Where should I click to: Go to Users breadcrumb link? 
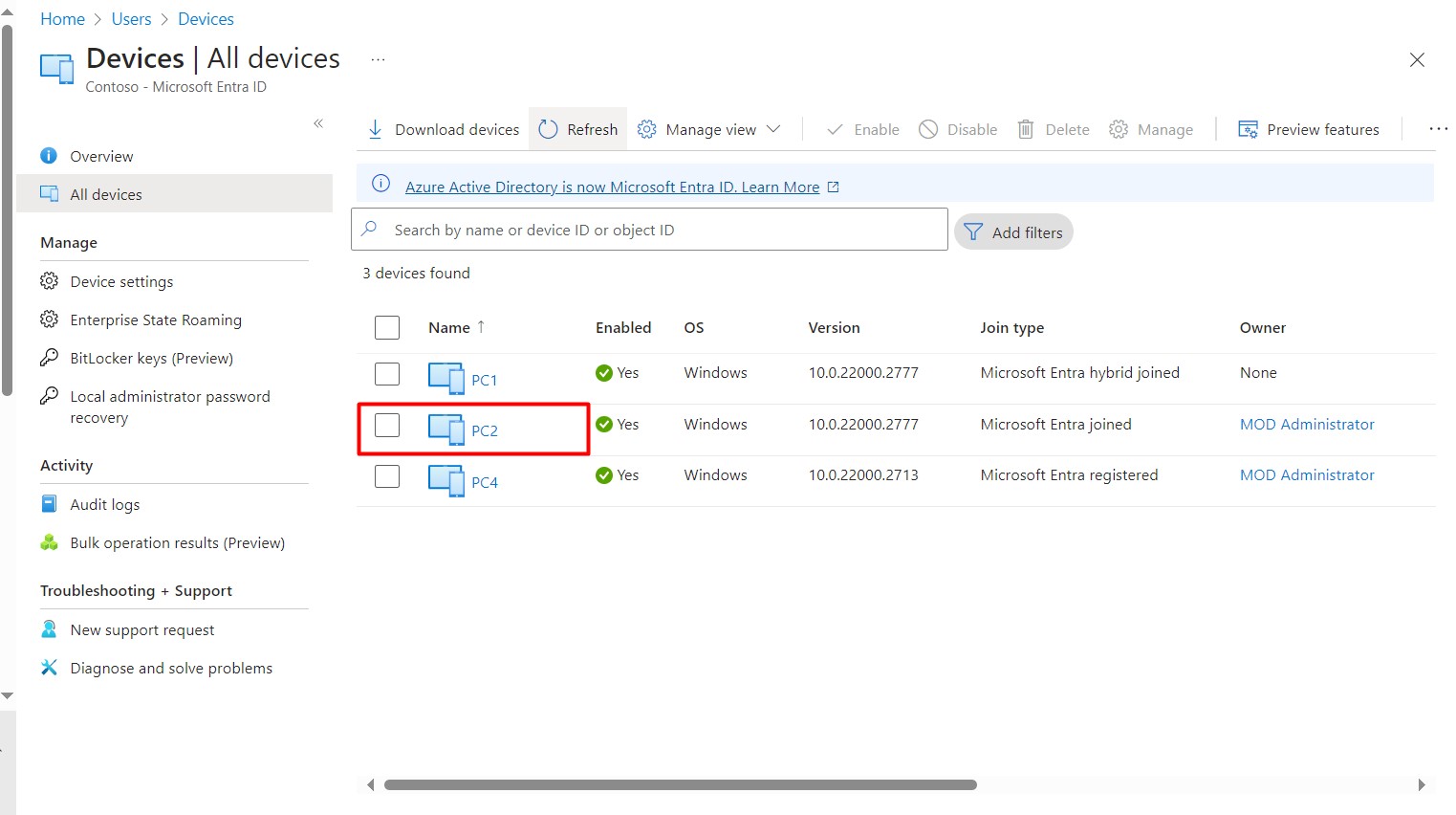coord(131,19)
